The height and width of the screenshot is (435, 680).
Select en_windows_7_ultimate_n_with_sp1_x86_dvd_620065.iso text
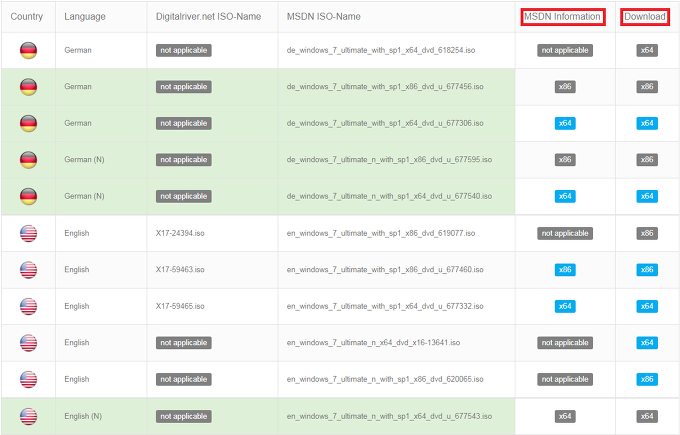click(x=385, y=379)
